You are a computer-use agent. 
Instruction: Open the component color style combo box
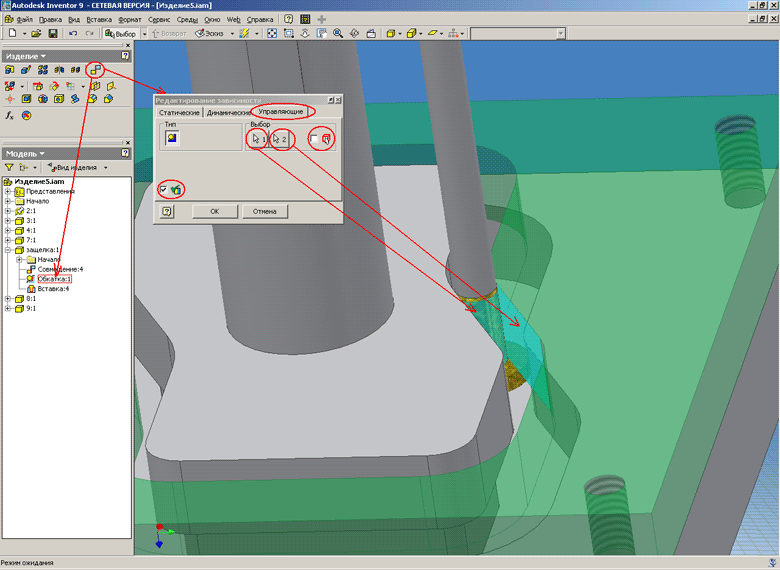click(518, 33)
